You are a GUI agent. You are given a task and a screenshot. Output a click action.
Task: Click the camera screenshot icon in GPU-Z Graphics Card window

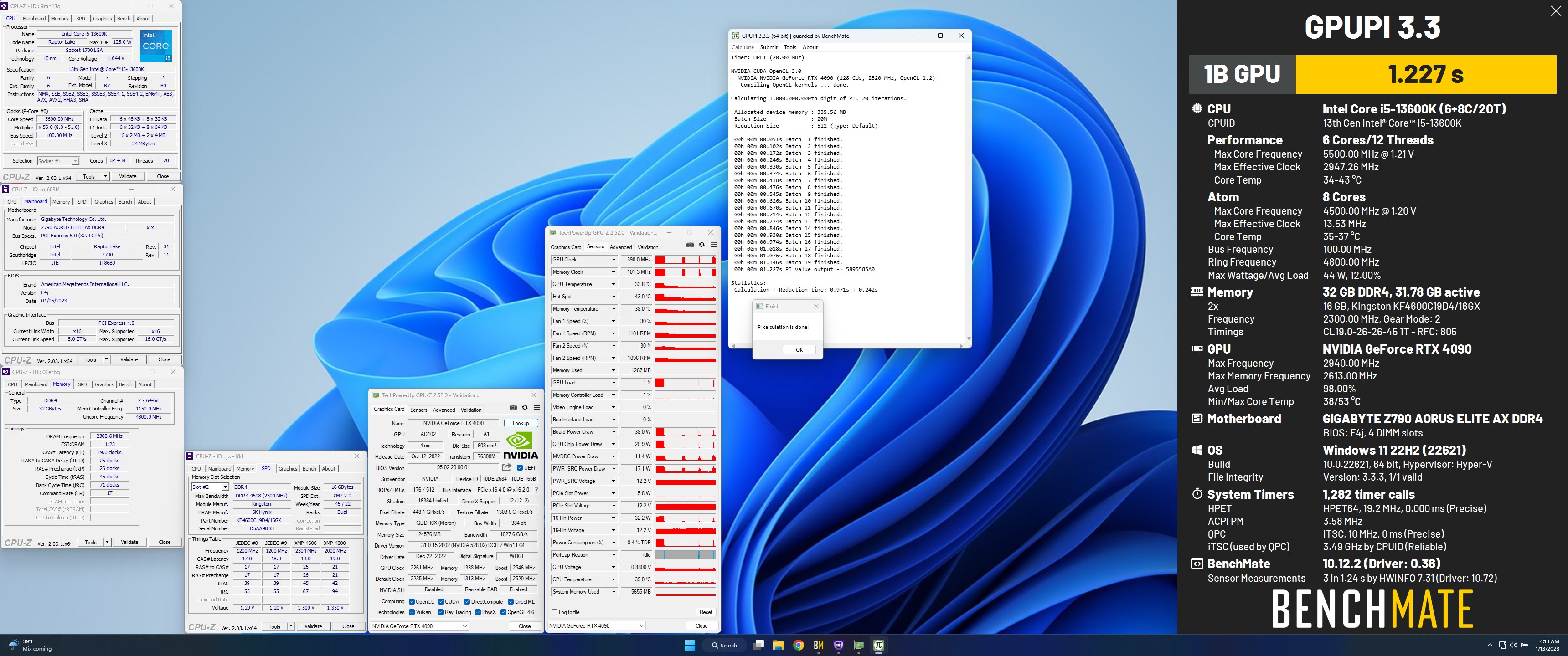point(513,408)
